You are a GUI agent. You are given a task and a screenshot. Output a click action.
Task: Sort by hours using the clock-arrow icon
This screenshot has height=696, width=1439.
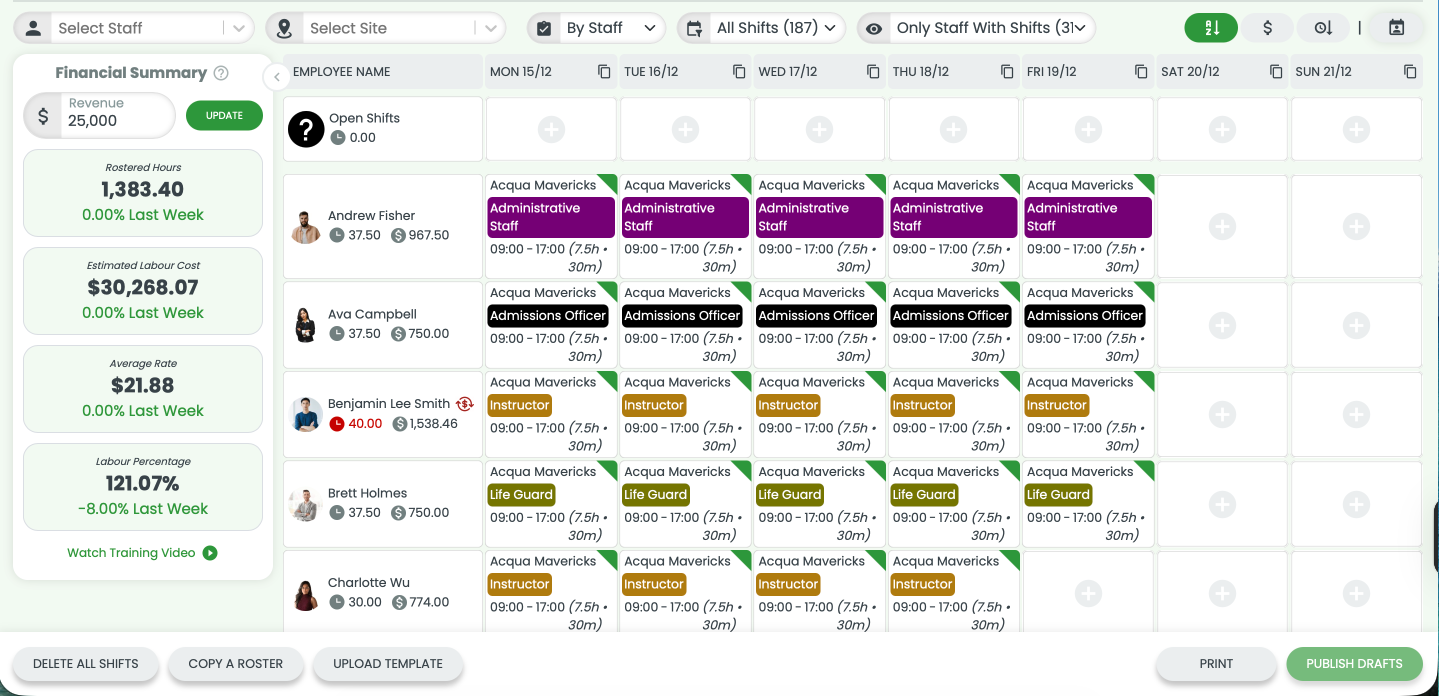click(x=1323, y=27)
